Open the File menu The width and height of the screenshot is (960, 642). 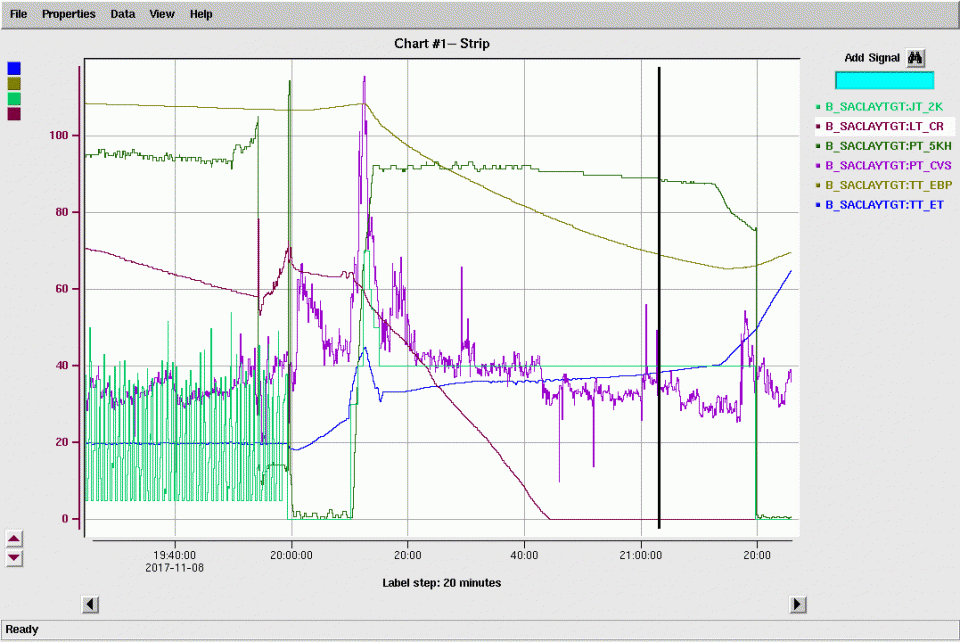point(18,14)
